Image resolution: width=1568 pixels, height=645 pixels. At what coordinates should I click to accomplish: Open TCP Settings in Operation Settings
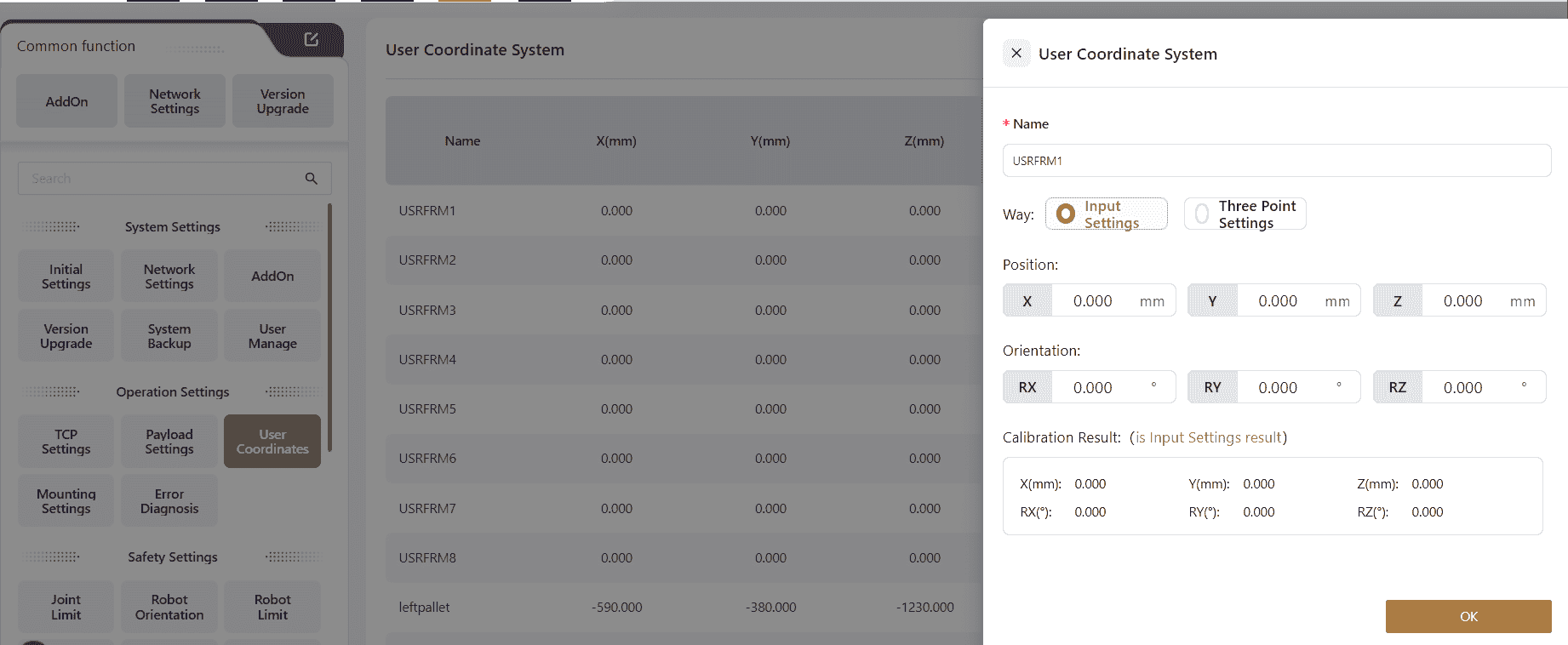point(66,442)
